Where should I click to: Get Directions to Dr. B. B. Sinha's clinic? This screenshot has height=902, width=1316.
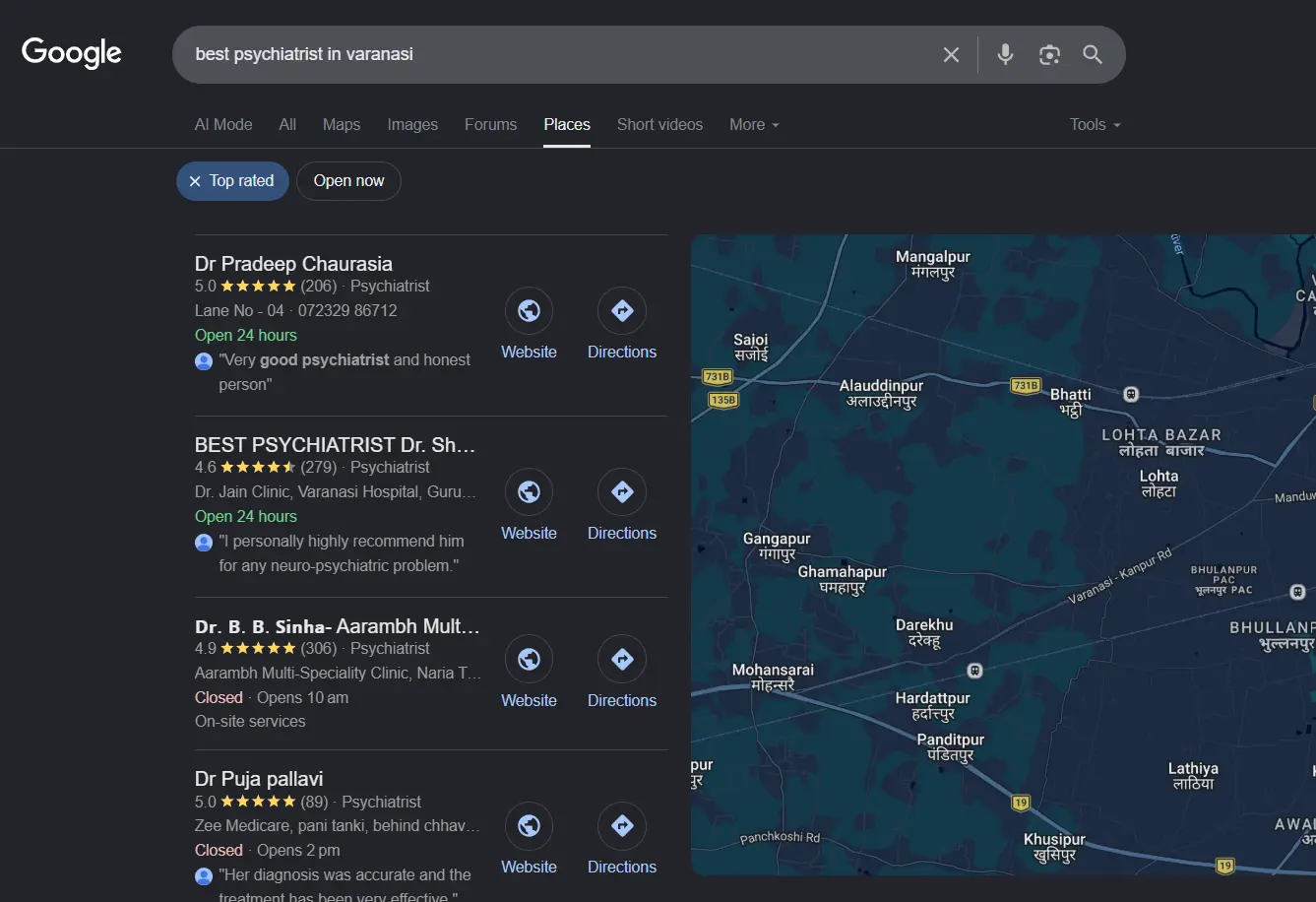coord(621,658)
